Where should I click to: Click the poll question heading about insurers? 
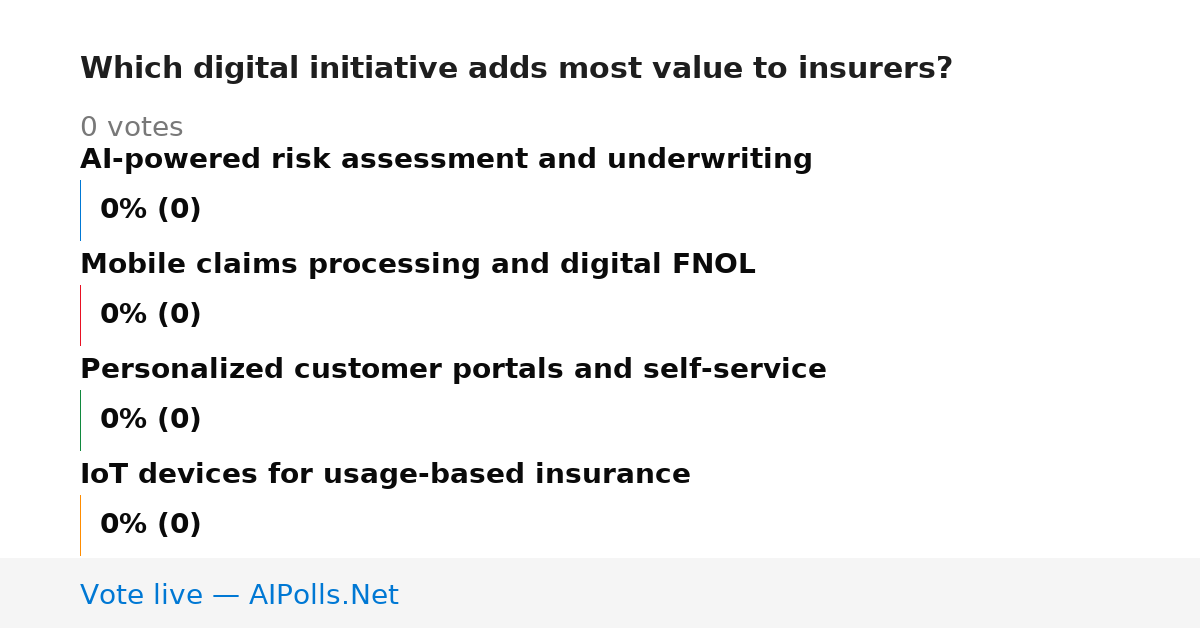pos(516,69)
